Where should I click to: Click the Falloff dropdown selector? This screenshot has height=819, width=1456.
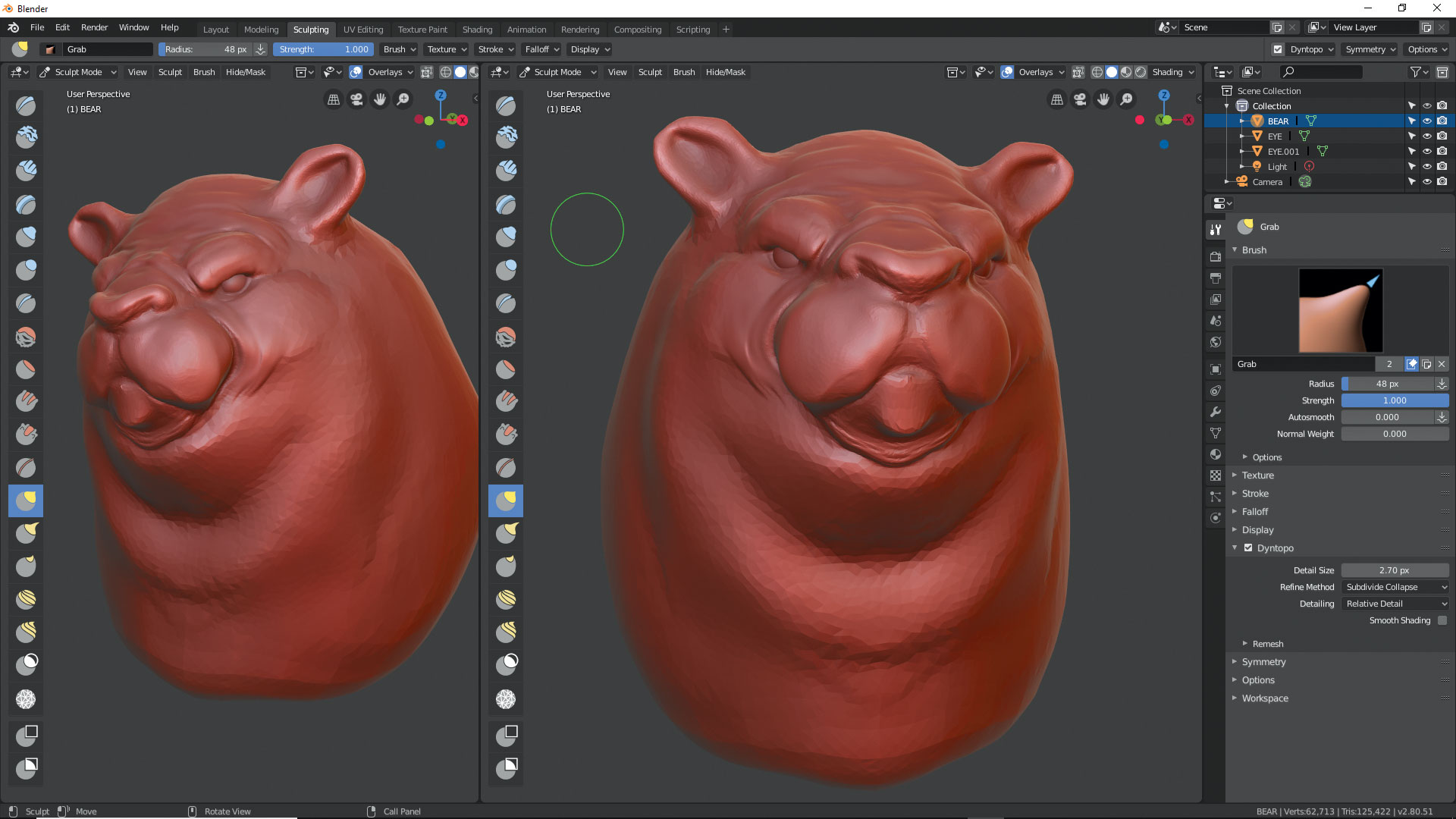coord(541,49)
